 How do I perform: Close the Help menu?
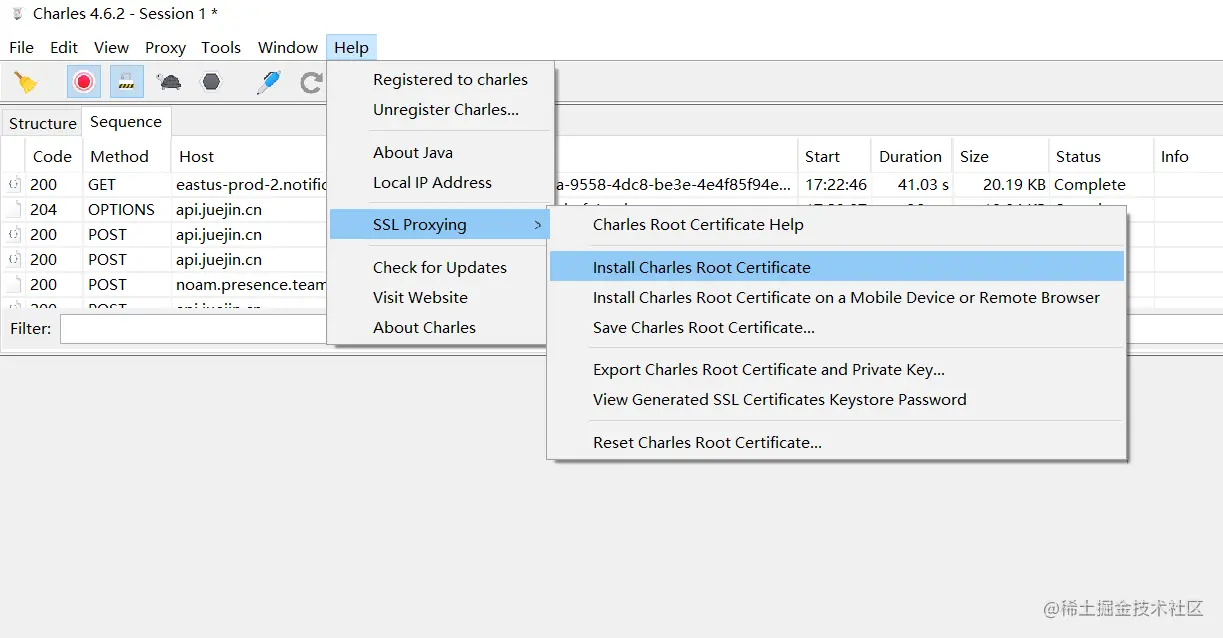351,47
